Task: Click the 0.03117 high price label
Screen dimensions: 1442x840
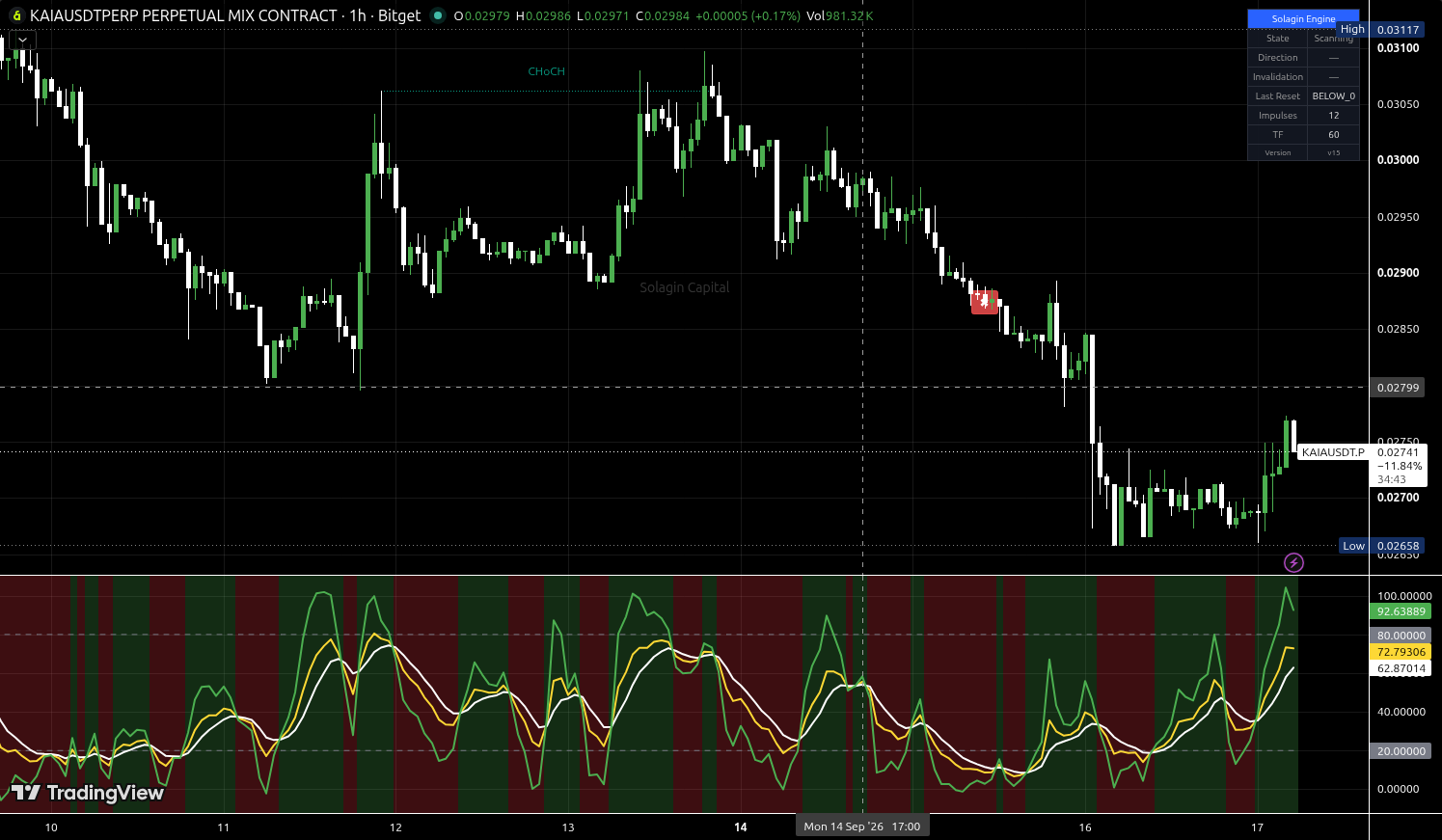Action: pos(1398,30)
